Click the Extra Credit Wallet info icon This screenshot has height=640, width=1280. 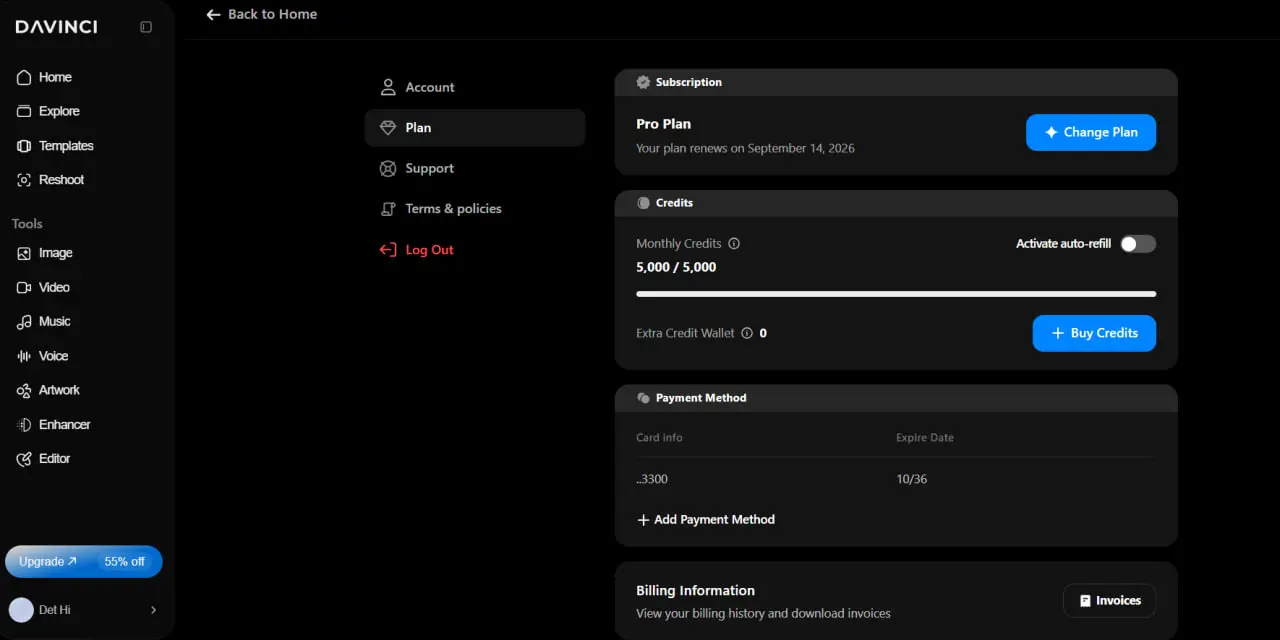click(x=747, y=333)
